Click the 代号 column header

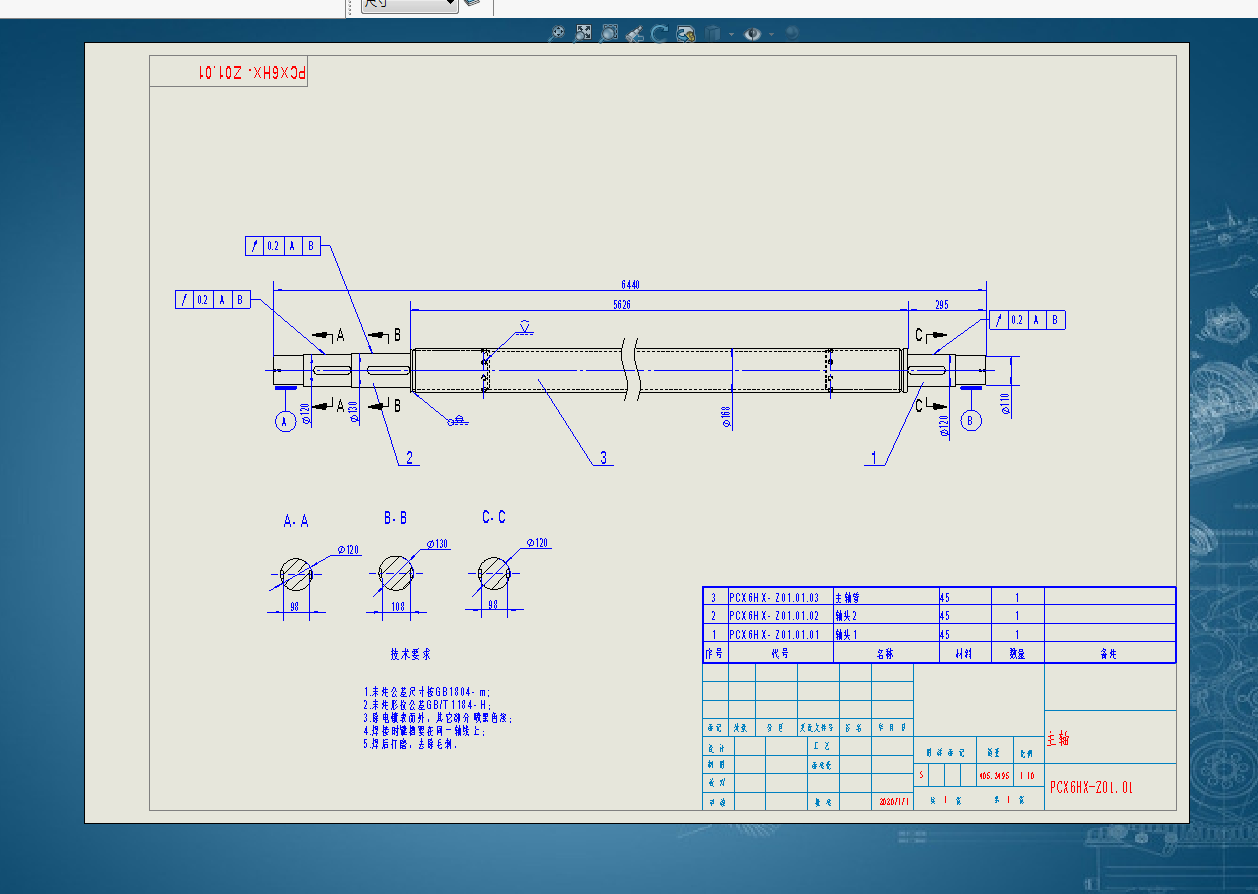point(780,653)
